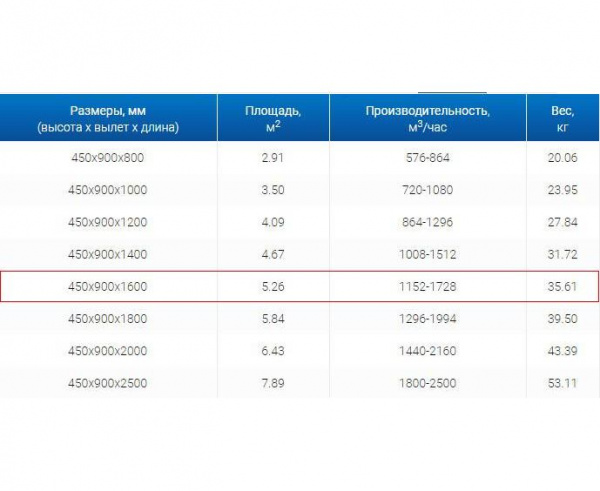Click performance value 1800-2500

click(428, 383)
